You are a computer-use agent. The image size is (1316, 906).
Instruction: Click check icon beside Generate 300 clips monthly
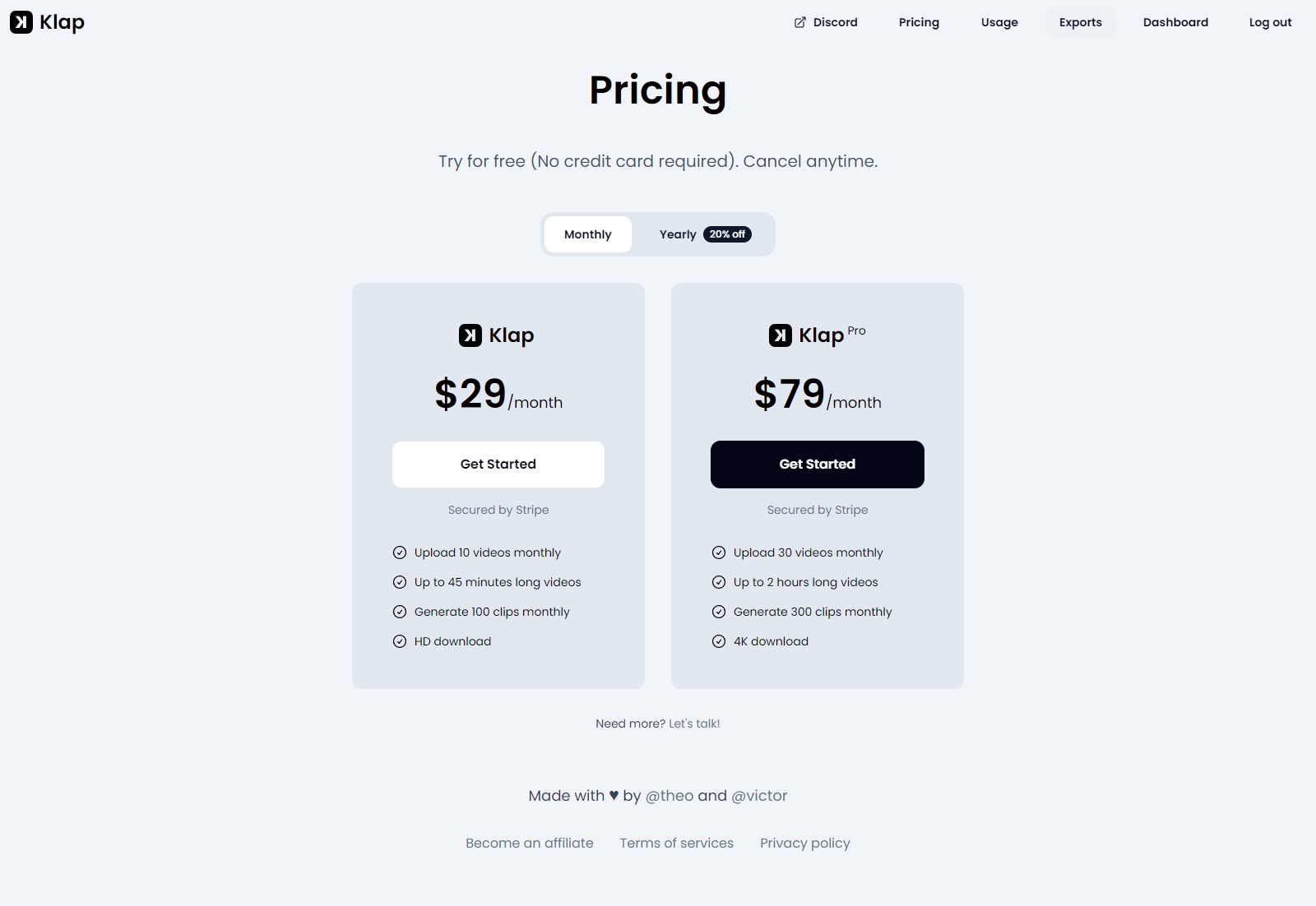(x=719, y=612)
